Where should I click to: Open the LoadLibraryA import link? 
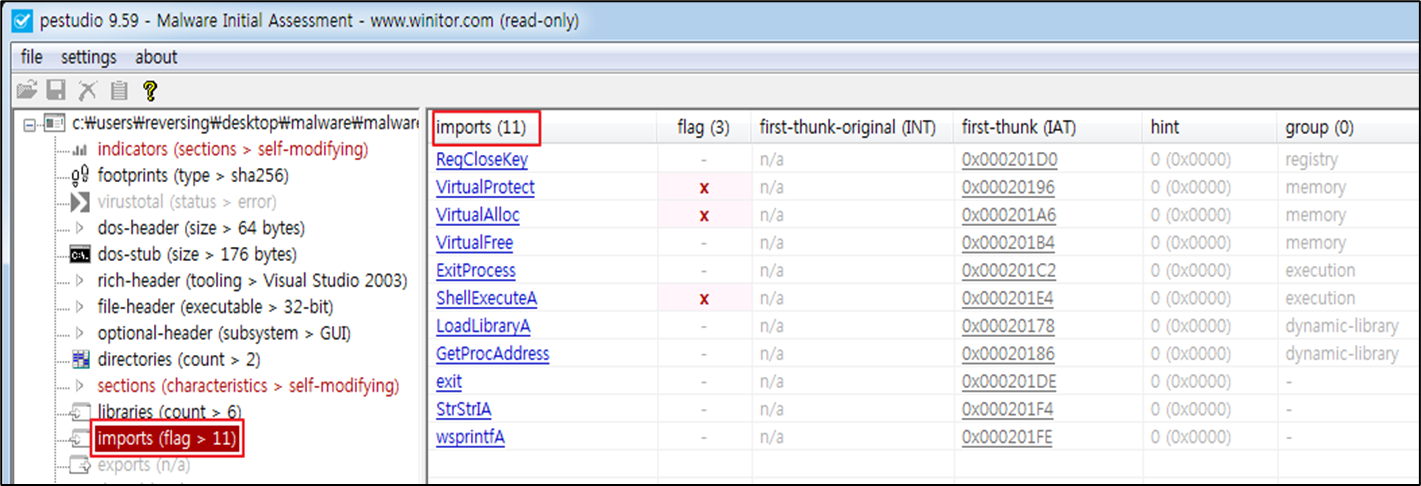[483, 326]
